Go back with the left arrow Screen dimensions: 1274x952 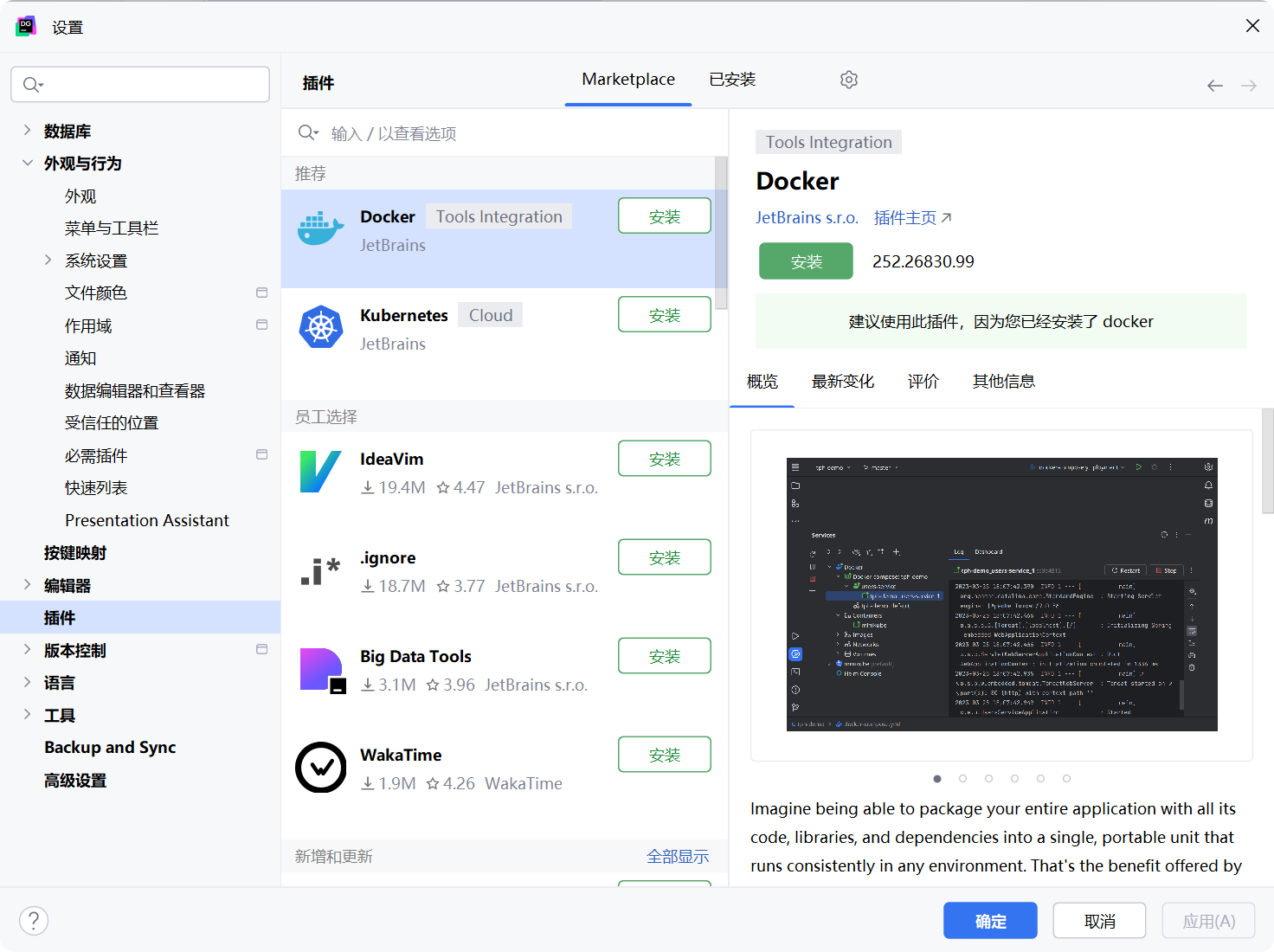click(x=1215, y=86)
